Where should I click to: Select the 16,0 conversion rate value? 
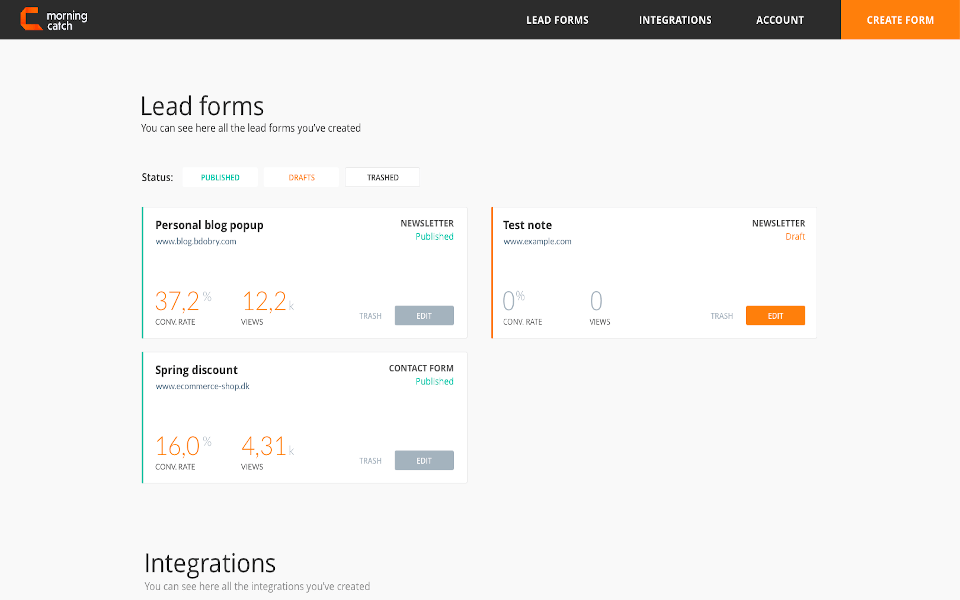(x=178, y=446)
